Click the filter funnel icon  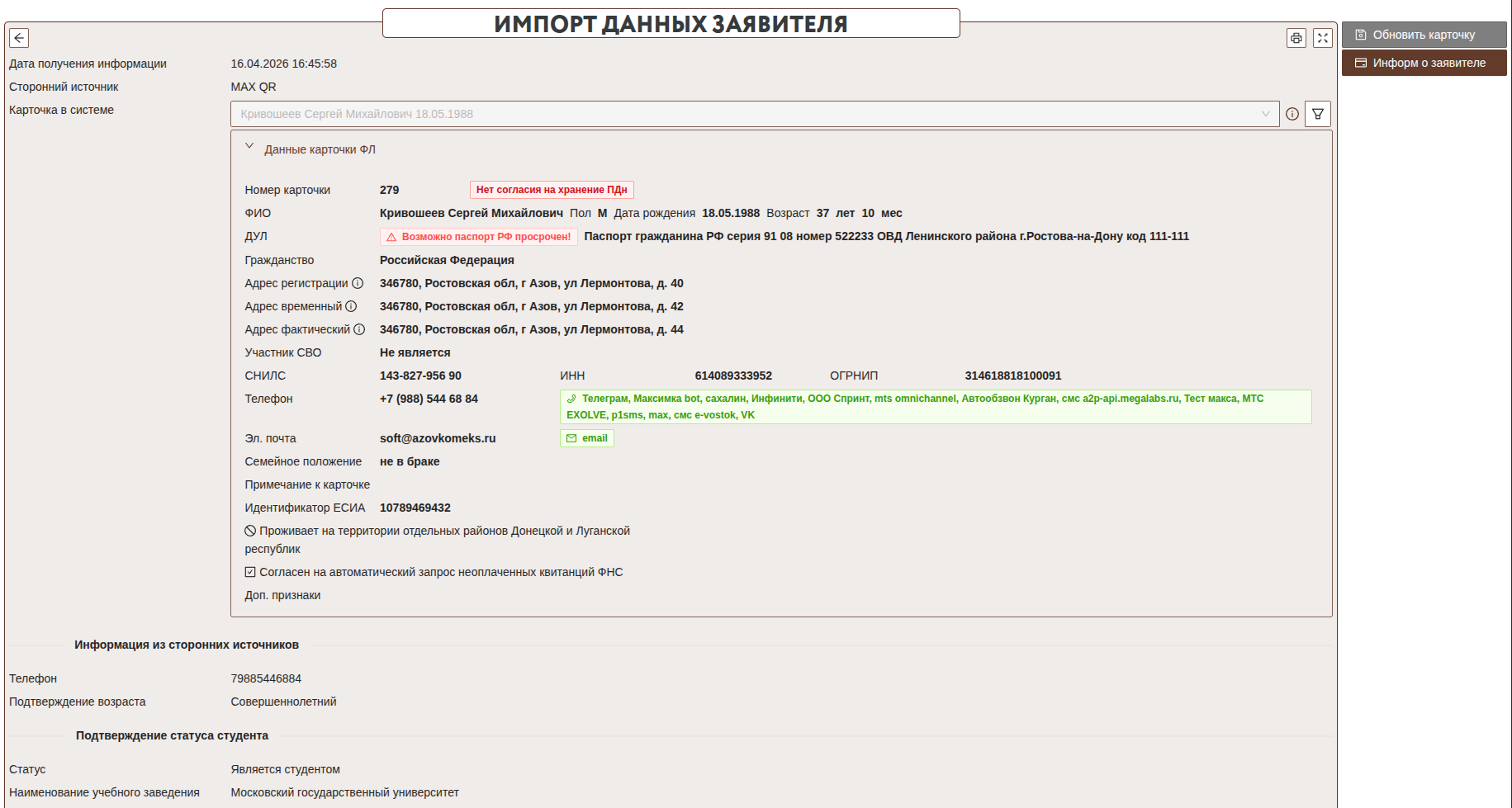tap(1318, 114)
